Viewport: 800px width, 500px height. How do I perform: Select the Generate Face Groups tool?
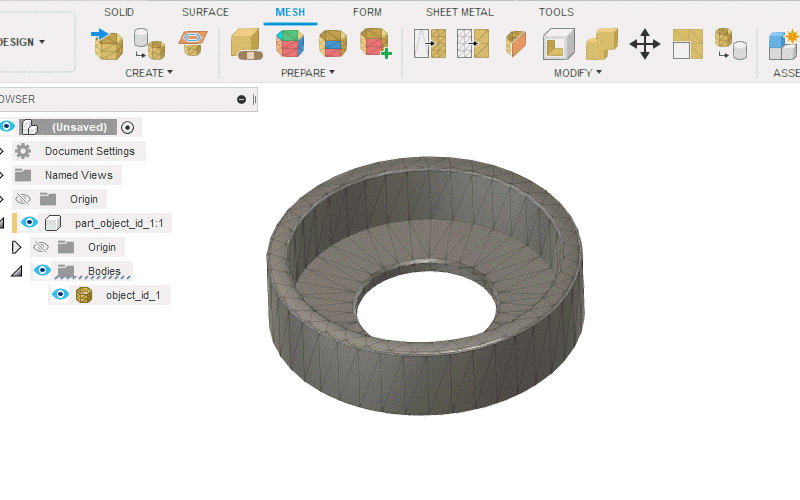tap(290, 43)
